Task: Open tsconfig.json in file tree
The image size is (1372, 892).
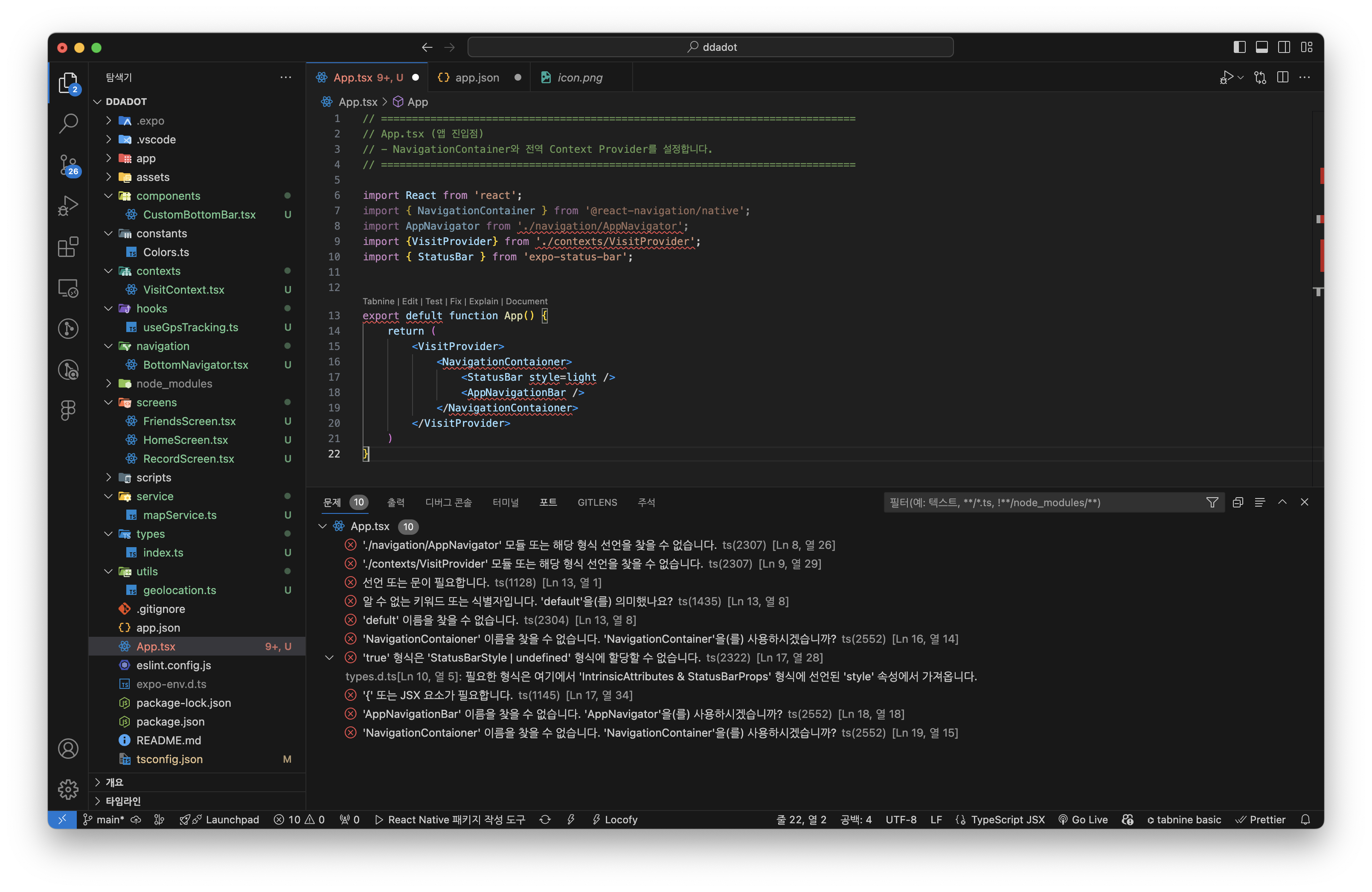Action: (x=169, y=759)
